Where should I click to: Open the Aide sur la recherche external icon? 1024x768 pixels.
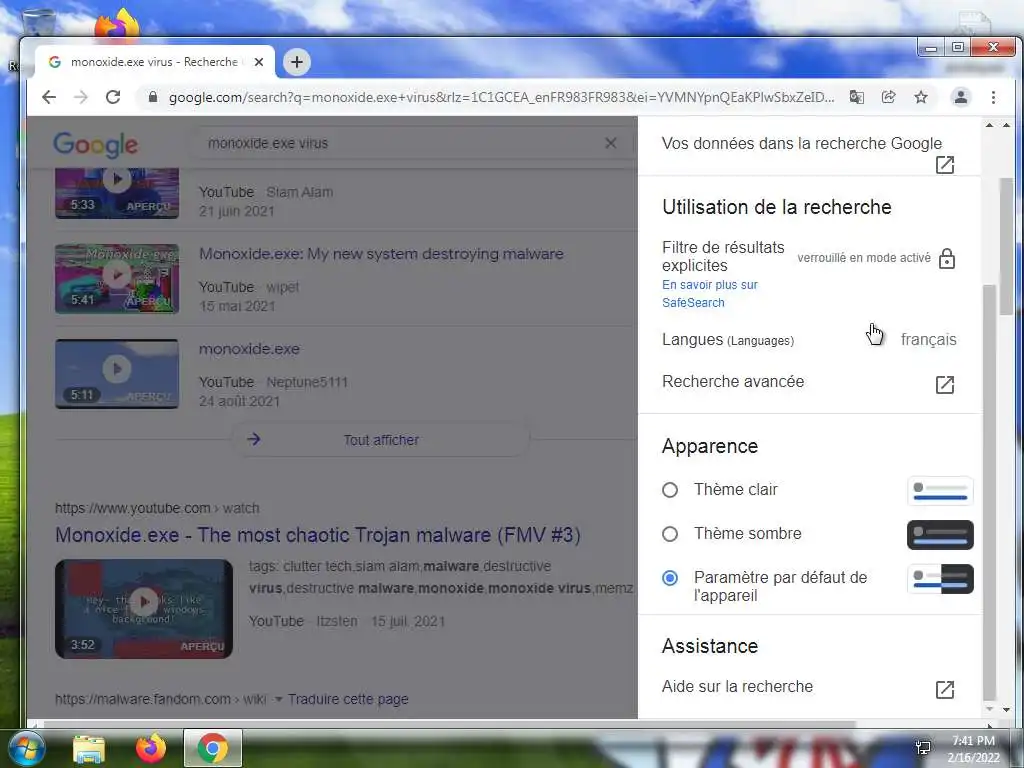click(945, 690)
